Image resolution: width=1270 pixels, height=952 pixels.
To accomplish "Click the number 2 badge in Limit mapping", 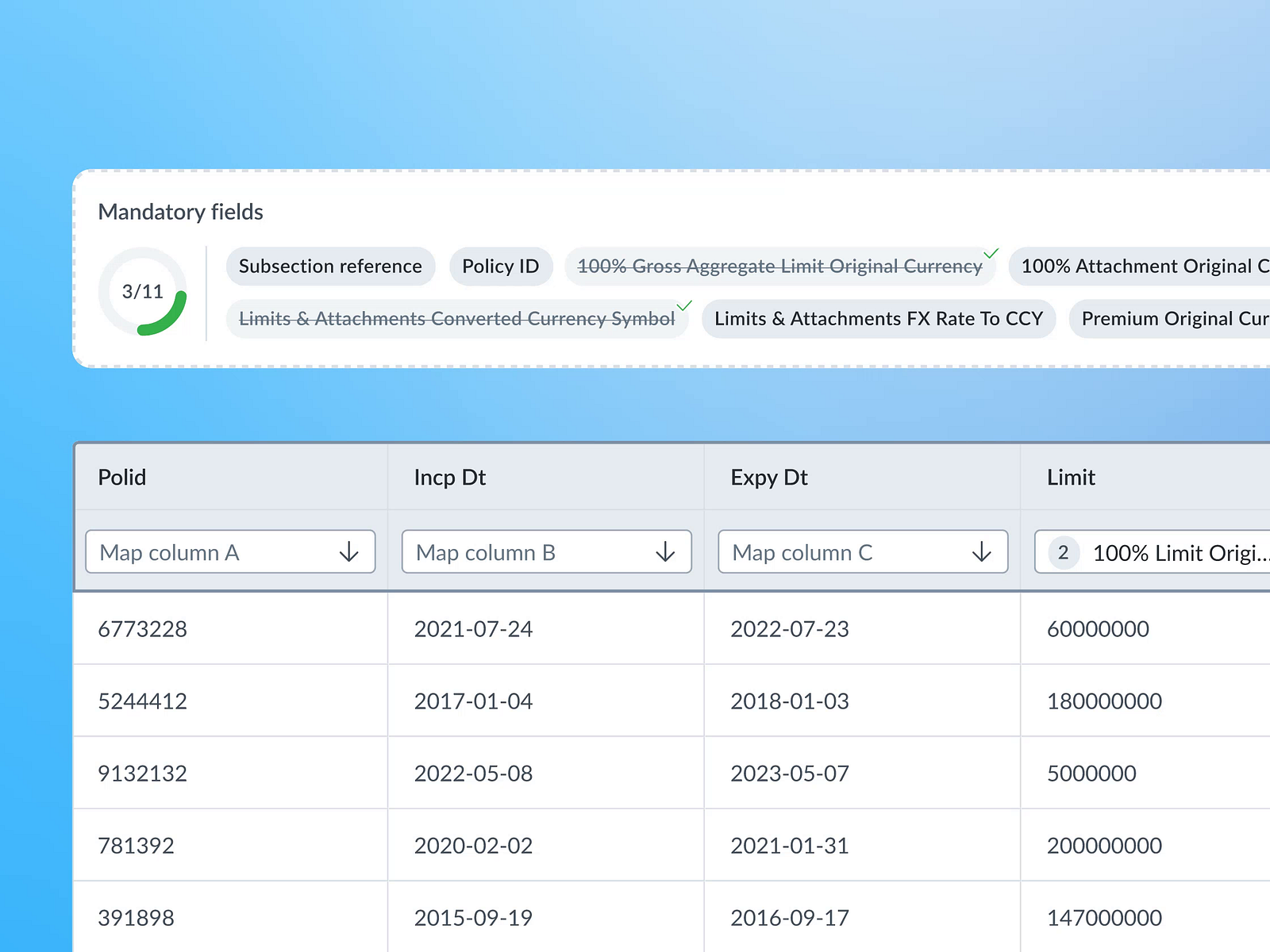I will click(1064, 552).
